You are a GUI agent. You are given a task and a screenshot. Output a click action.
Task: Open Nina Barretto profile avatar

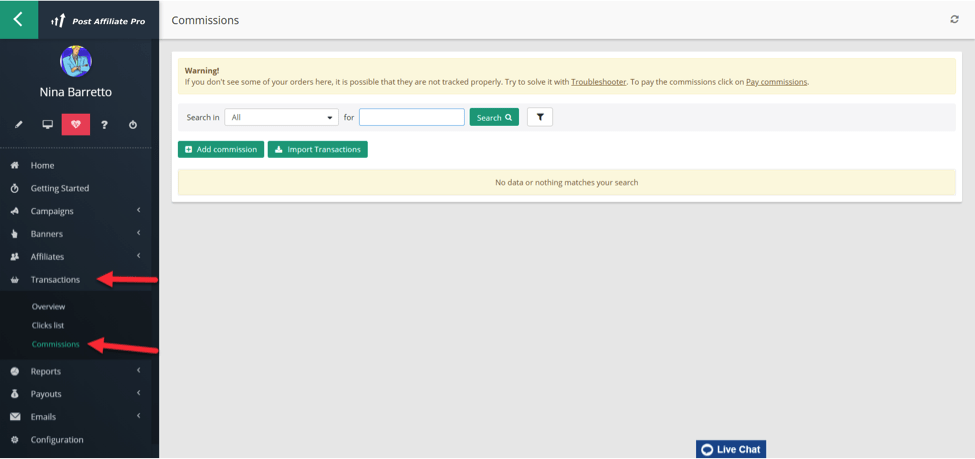[x=76, y=62]
